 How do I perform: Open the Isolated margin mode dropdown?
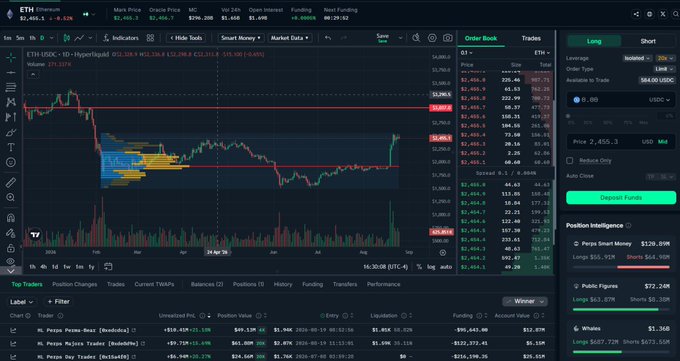637,58
